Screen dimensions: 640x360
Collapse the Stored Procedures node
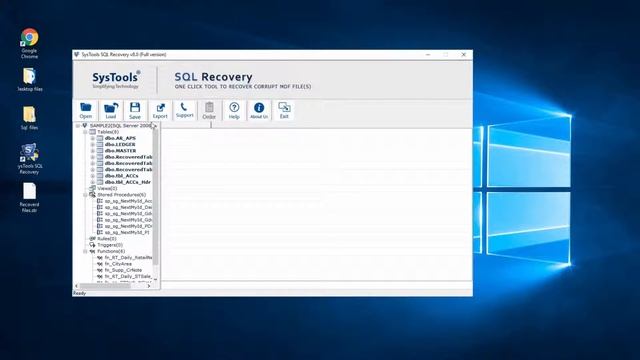(x=85, y=195)
